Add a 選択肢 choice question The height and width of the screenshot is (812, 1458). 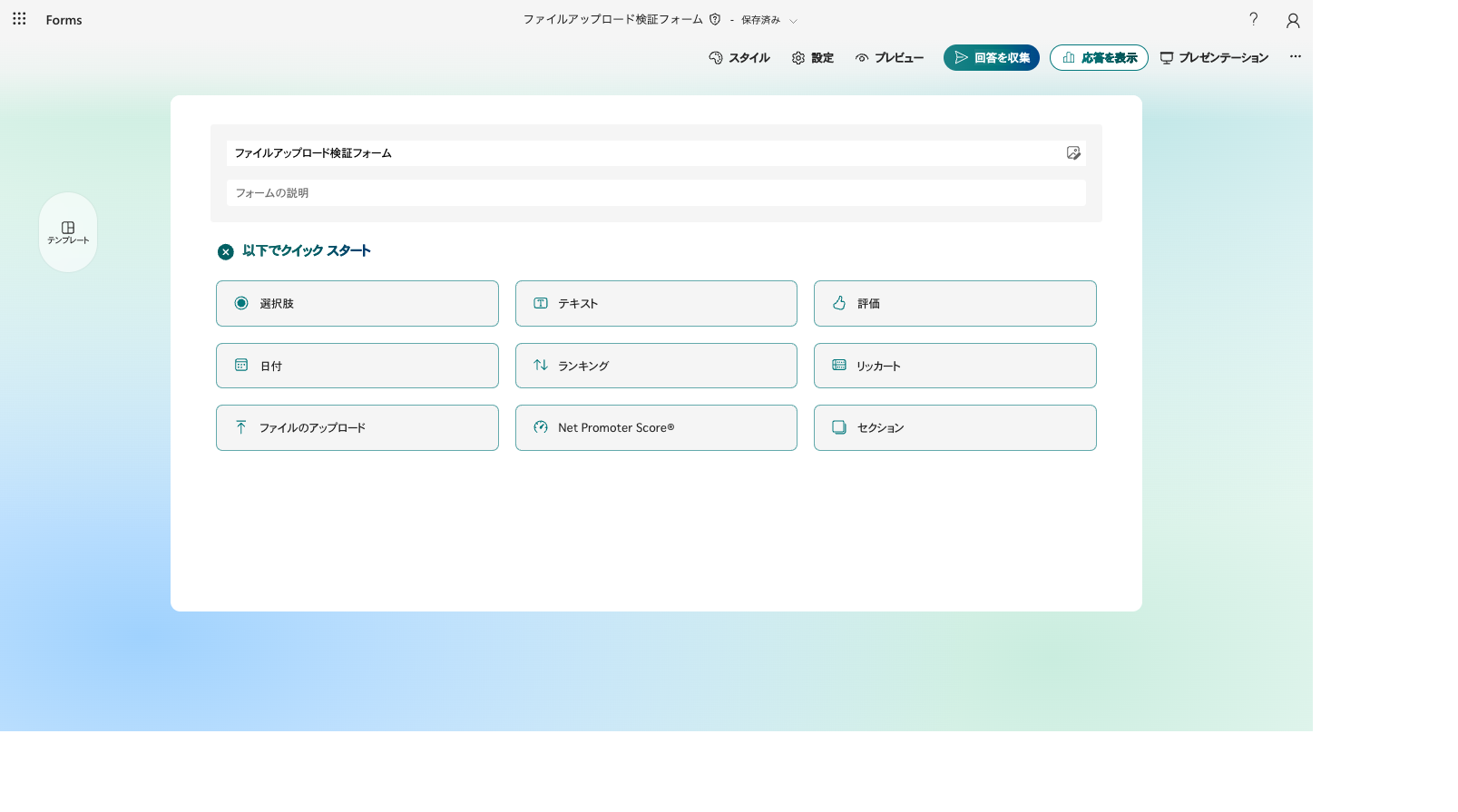point(357,304)
